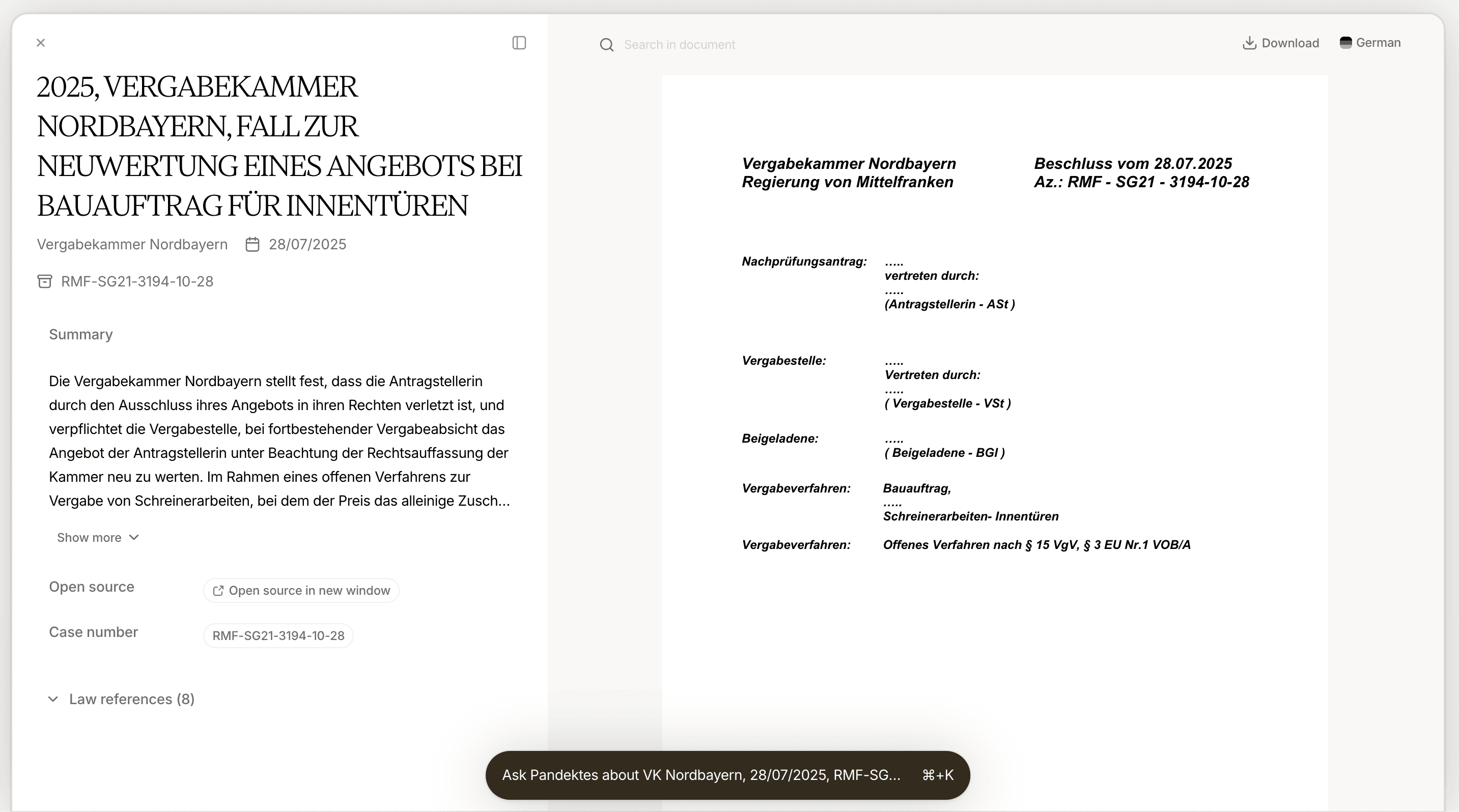This screenshot has height=812, width=1459.
Task: Click the Download icon
Action: 1249,43
